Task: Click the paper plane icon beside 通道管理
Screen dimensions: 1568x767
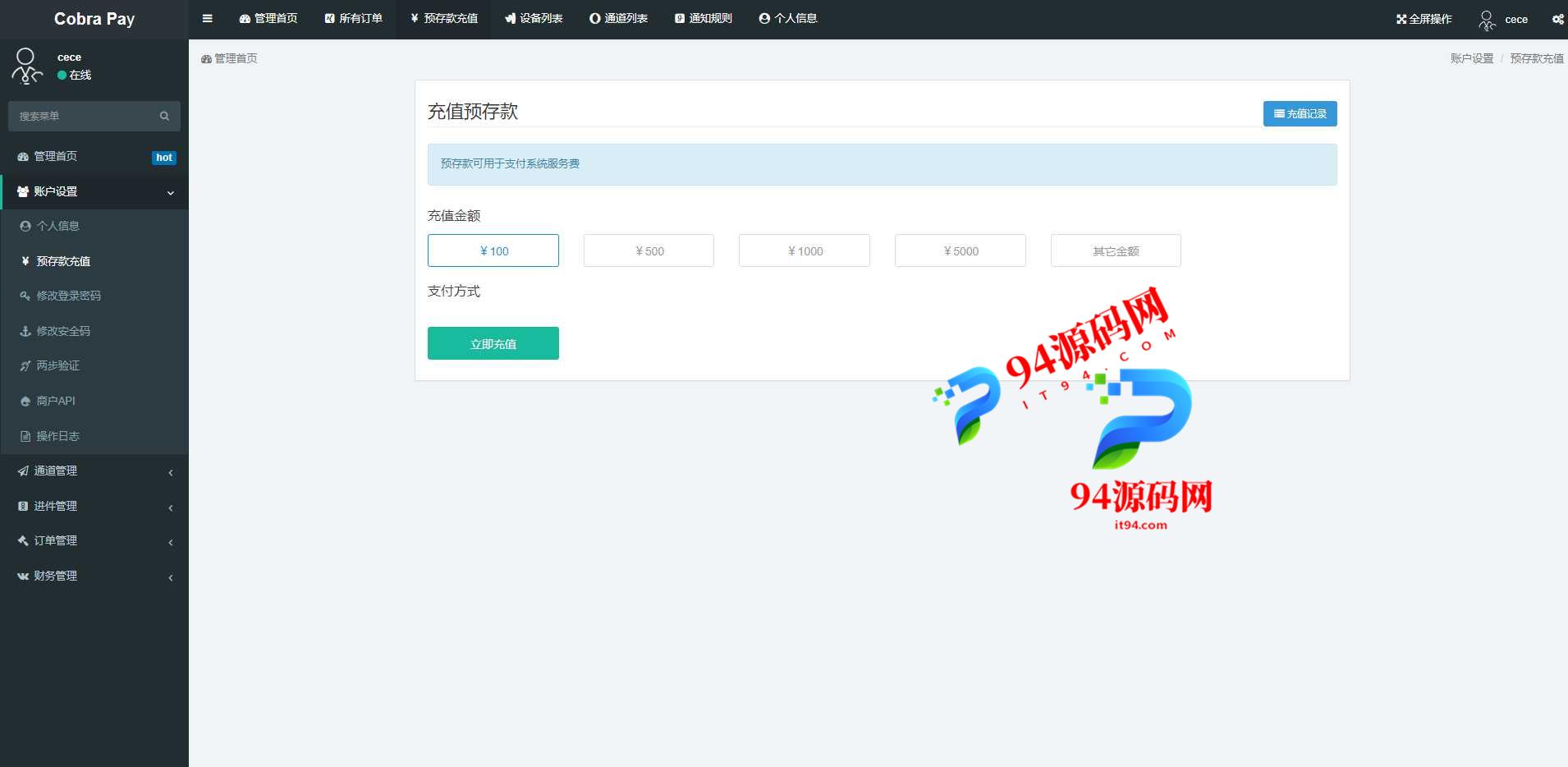Action: [x=23, y=471]
